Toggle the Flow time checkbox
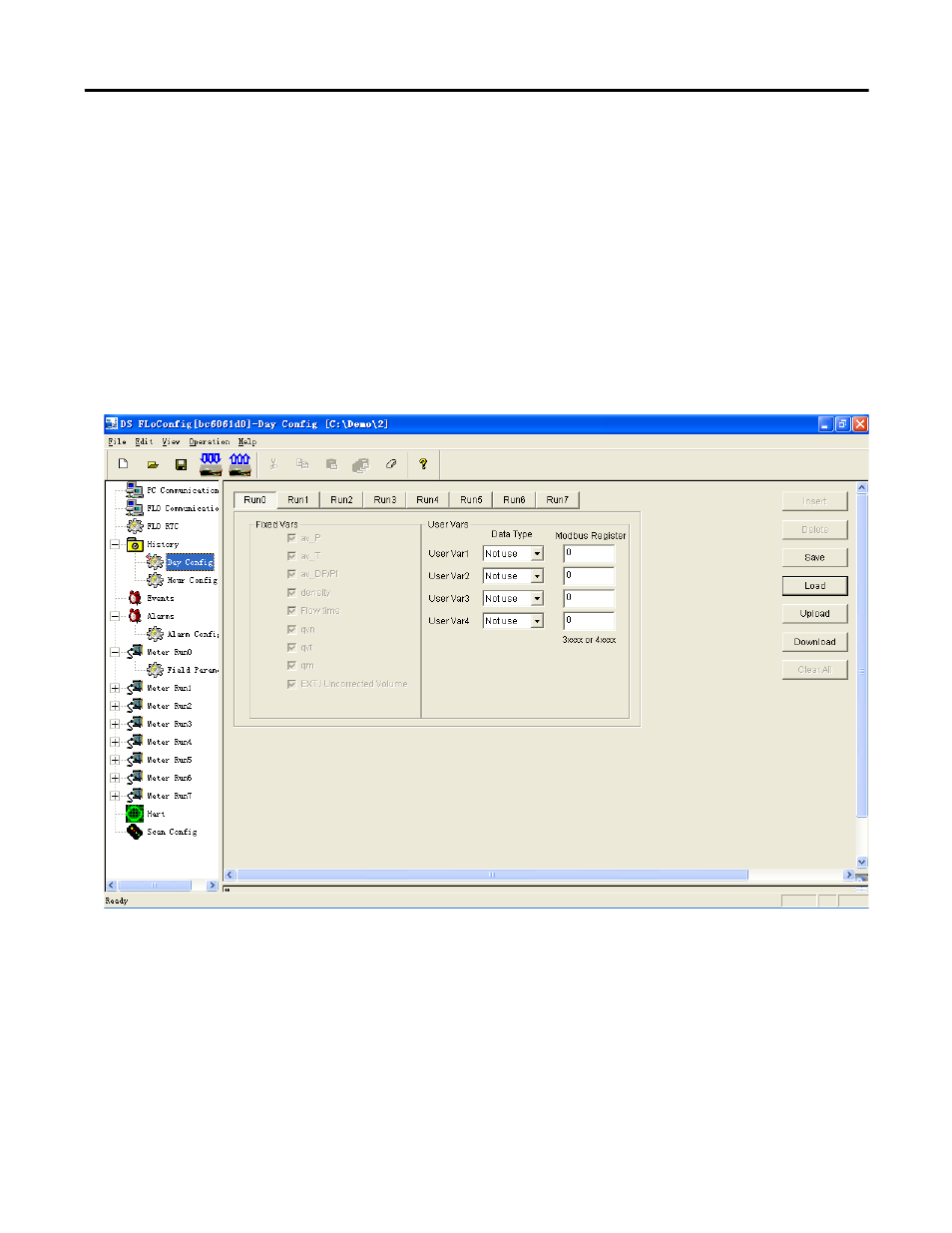The image size is (952, 1233). coord(291,610)
